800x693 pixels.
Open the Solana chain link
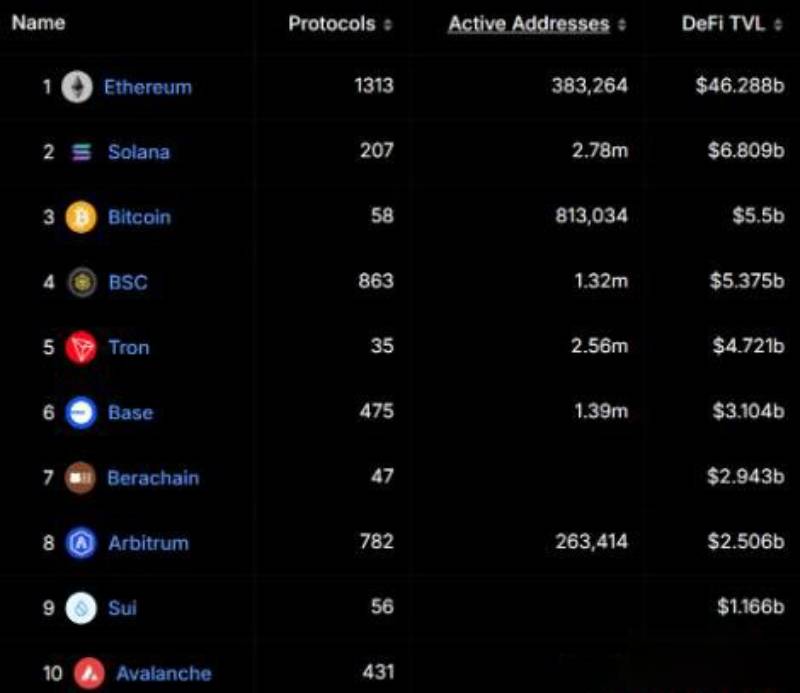tap(139, 152)
